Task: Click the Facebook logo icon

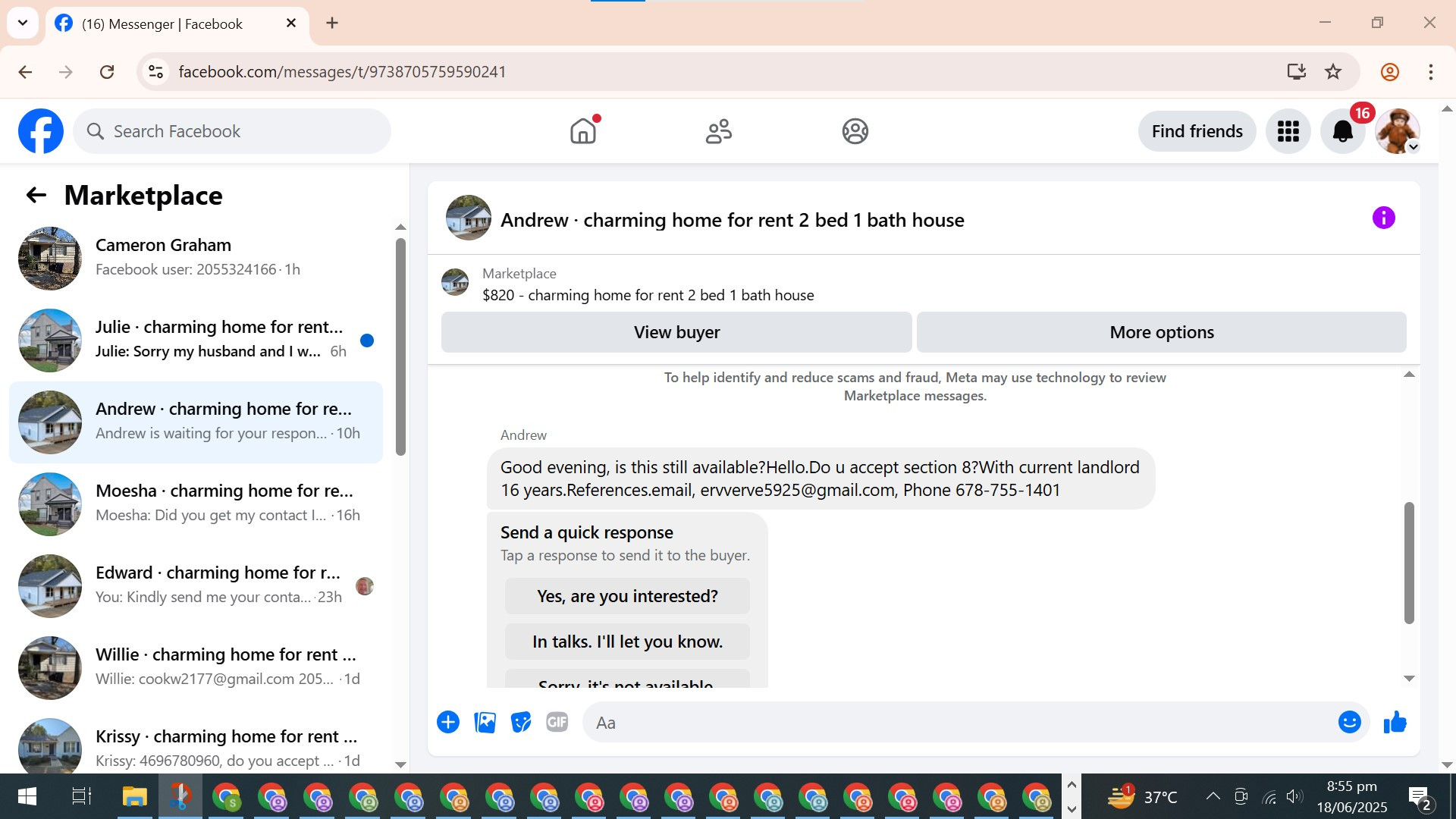Action: pos(41,131)
